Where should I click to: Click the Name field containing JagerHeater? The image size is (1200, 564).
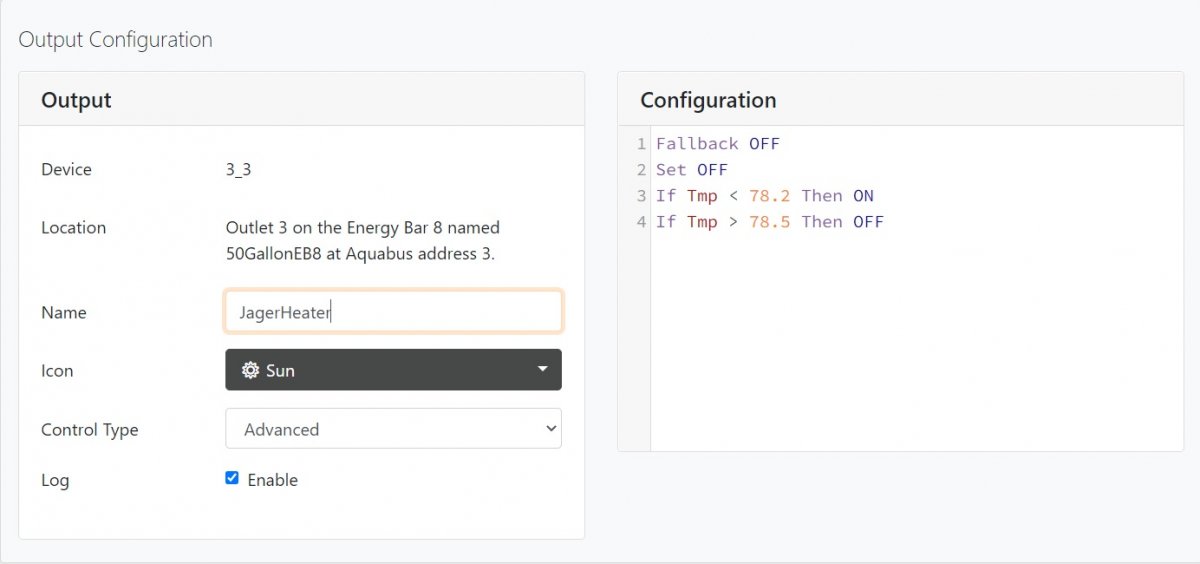393,312
